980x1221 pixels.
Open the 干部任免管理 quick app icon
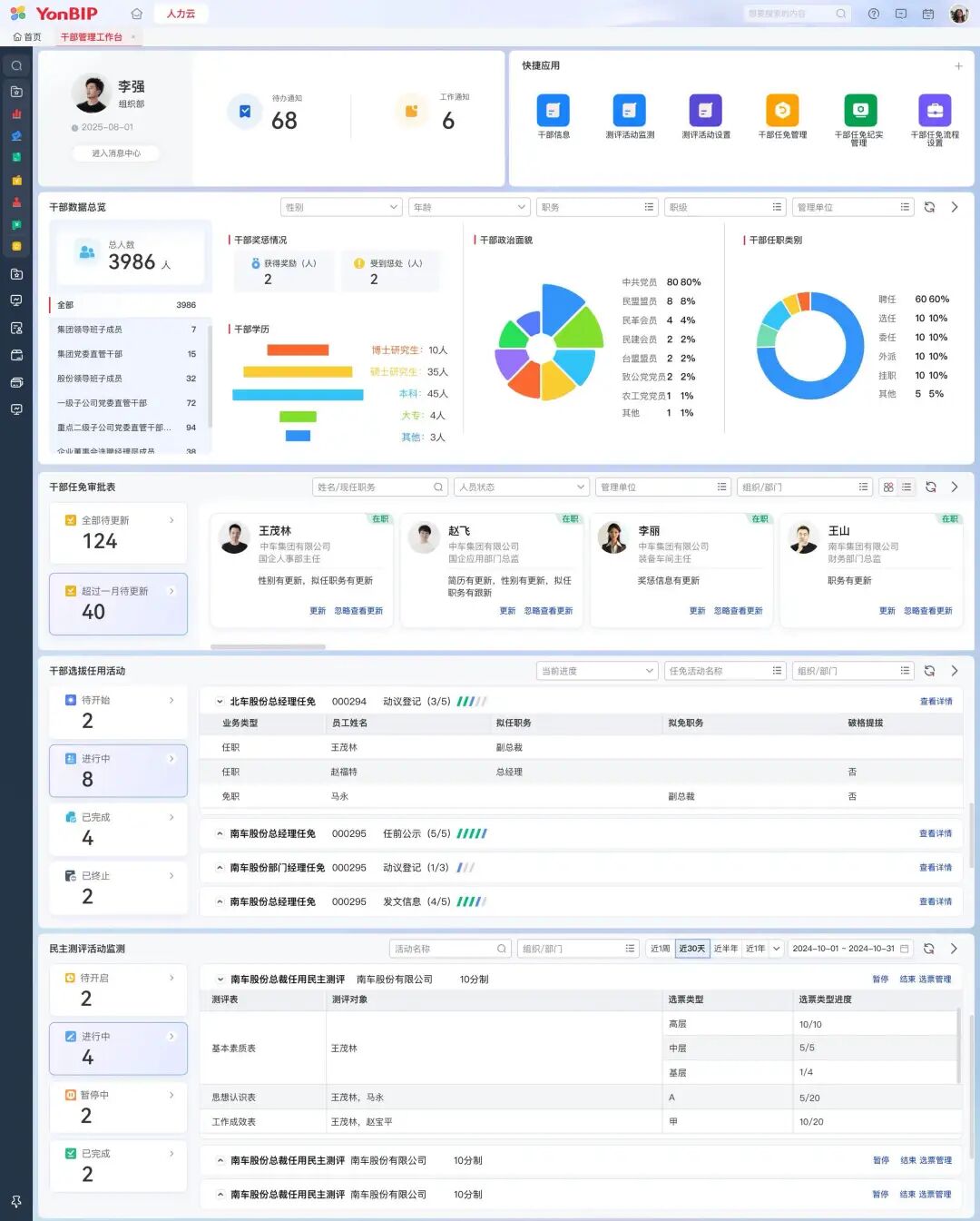point(781,111)
